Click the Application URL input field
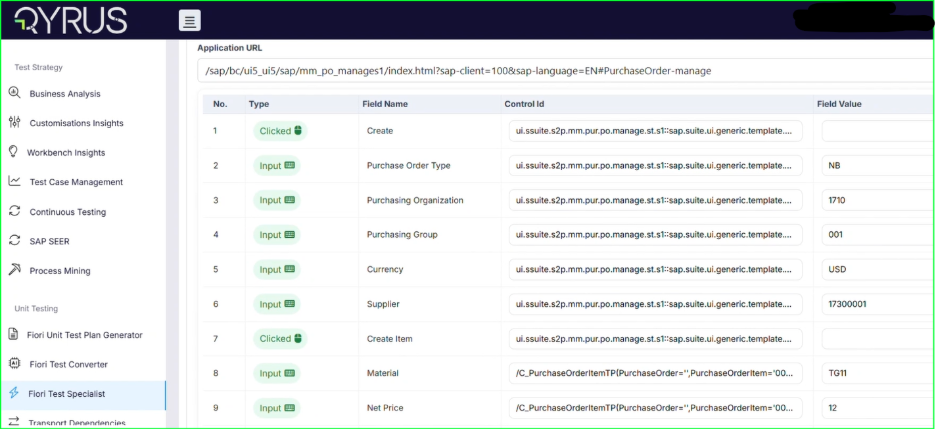This screenshot has width=936, height=429. point(560,71)
